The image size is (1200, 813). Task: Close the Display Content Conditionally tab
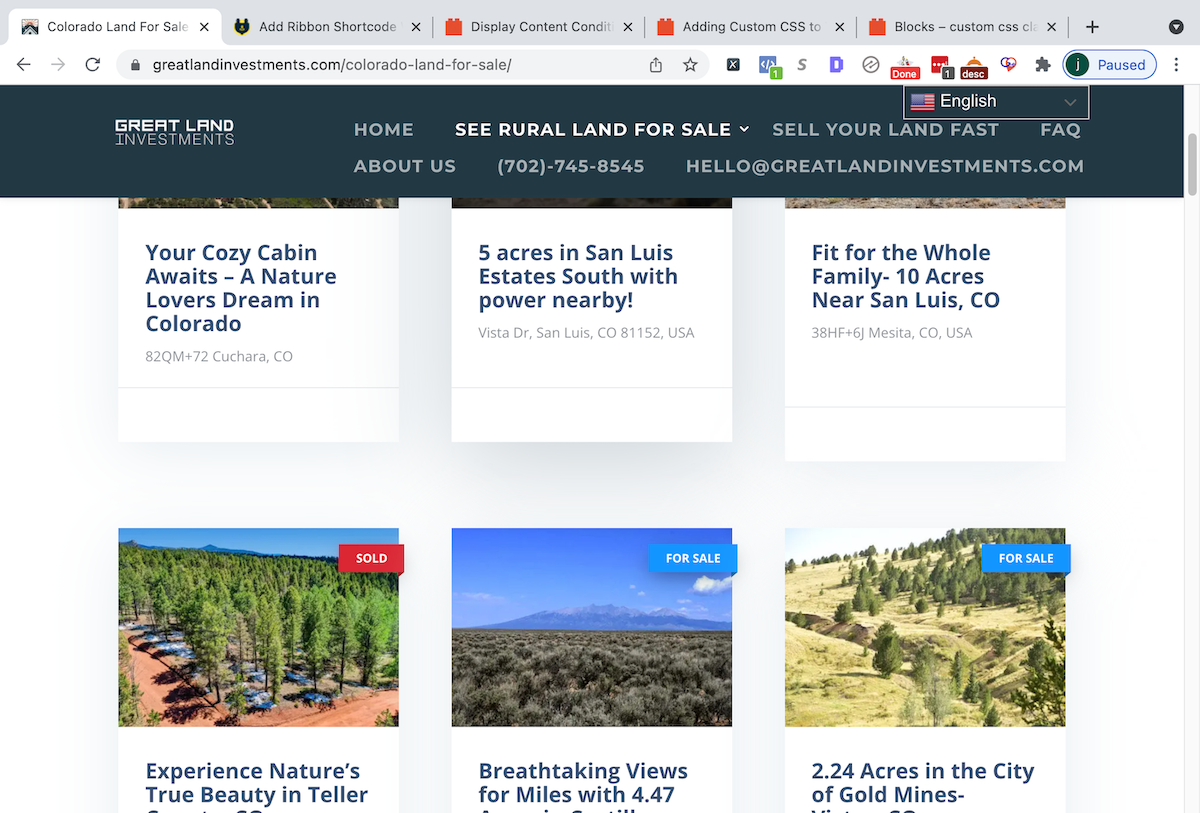[x=627, y=27]
